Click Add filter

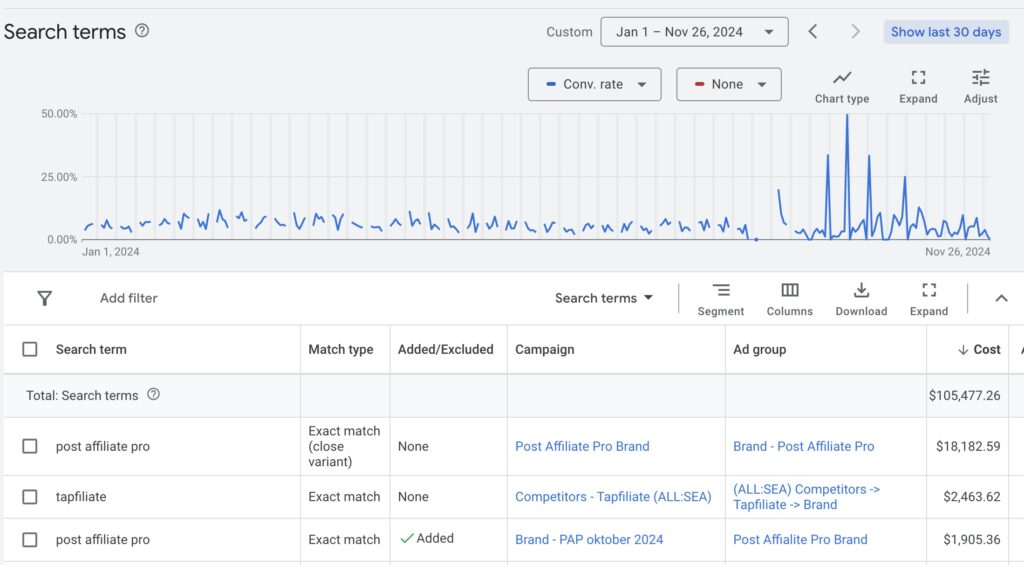click(129, 299)
